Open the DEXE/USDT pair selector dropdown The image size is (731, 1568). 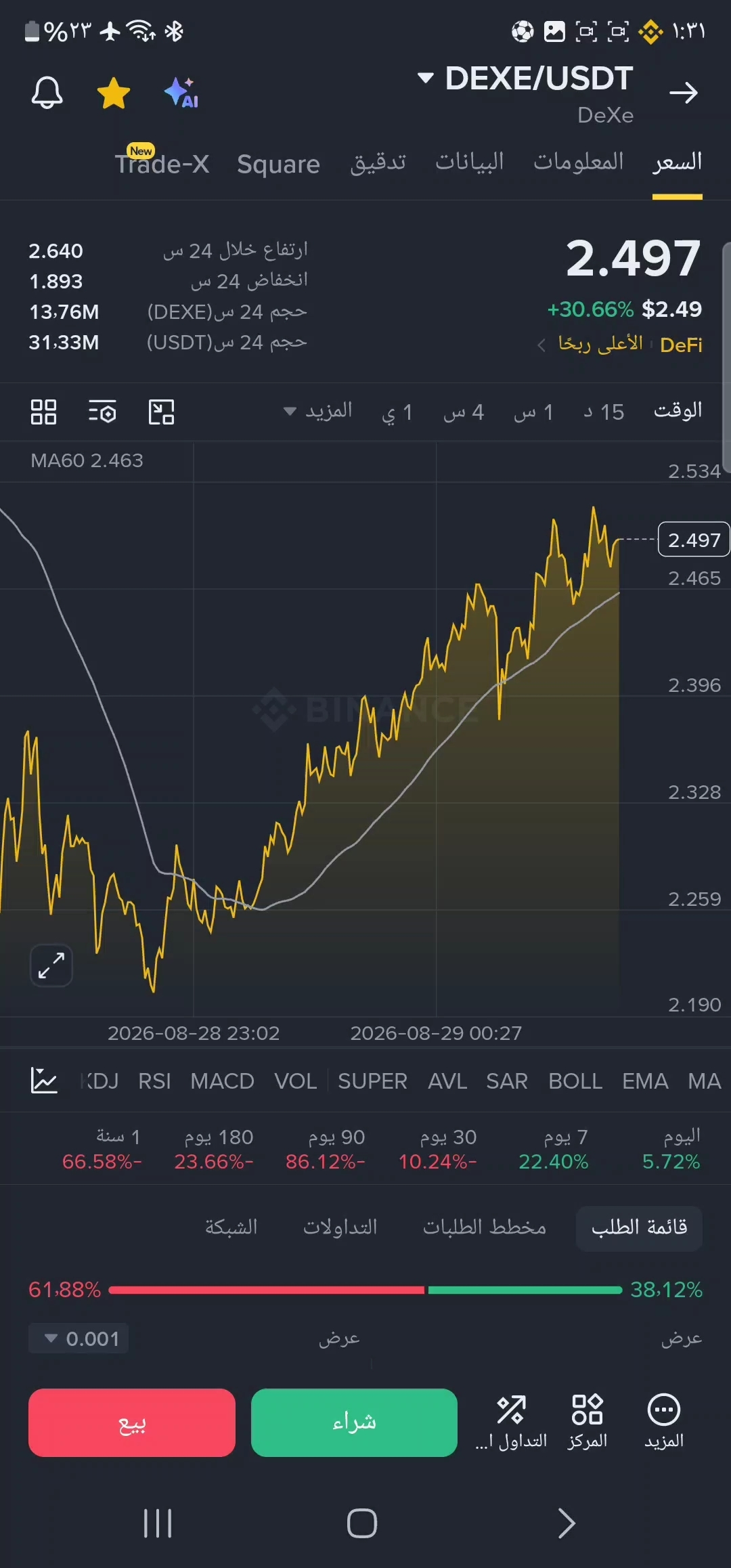[525, 79]
